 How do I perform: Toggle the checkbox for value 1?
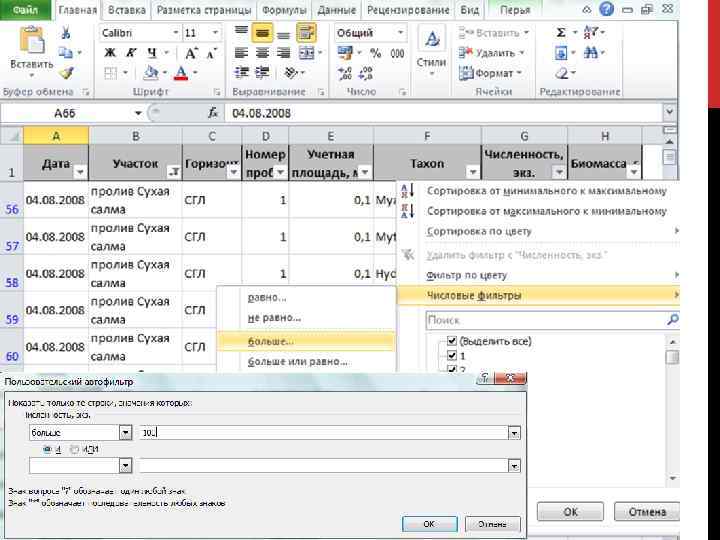pyautogui.click(x=452, y=355)
